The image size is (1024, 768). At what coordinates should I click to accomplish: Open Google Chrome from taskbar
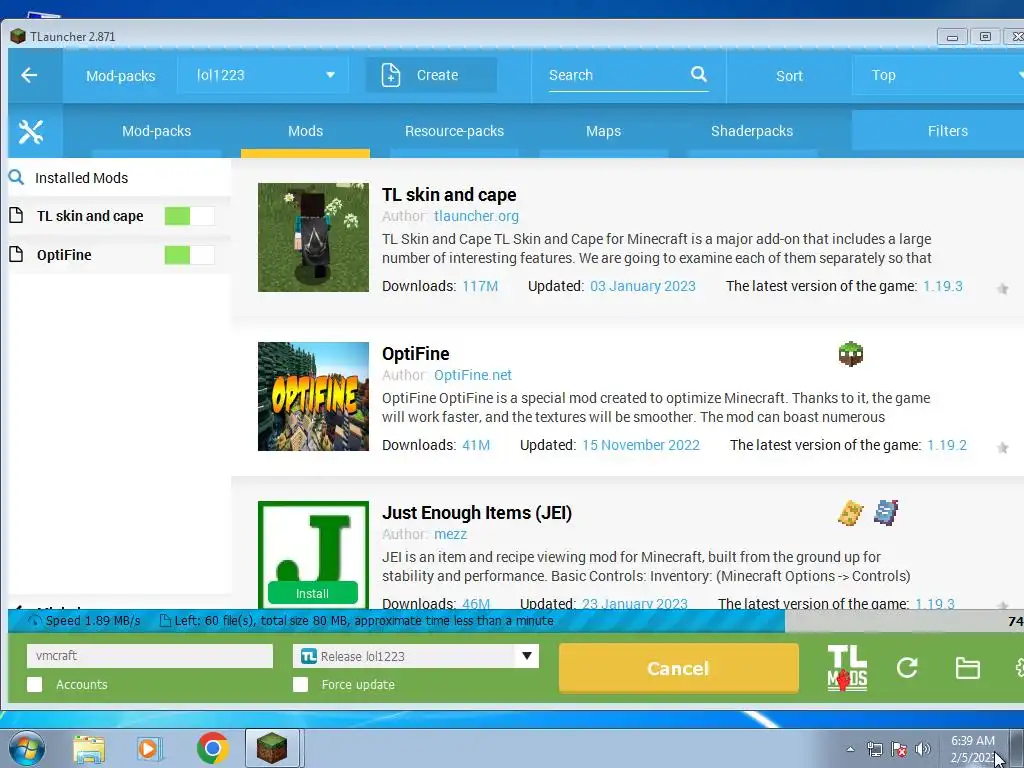click(x=212, y=748)
